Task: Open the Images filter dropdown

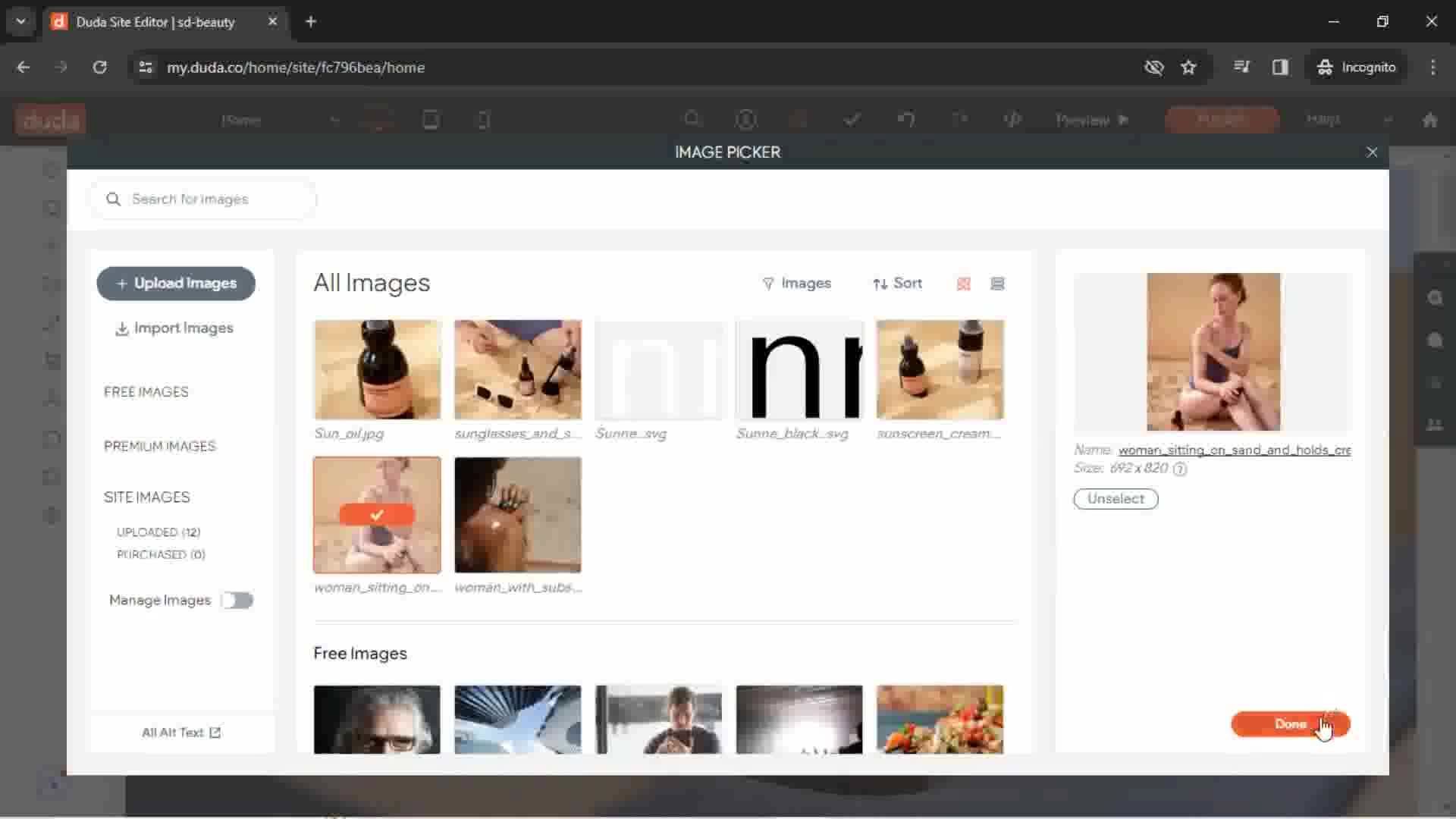Action: pyautogui.click(x=796, y=284)
